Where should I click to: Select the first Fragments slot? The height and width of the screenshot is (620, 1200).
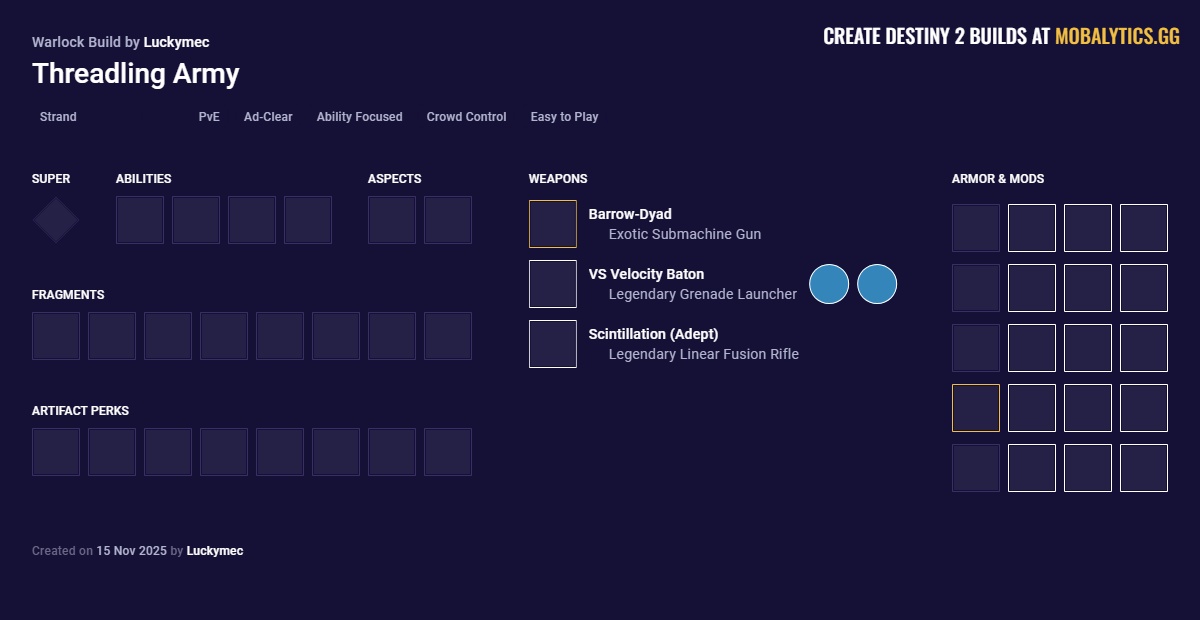pos(56,336)
